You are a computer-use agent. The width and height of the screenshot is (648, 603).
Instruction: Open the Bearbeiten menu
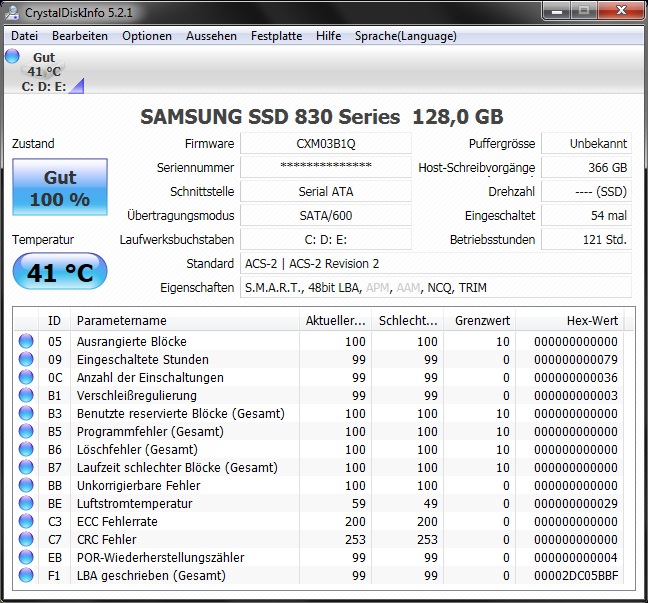click(x=80, y=36)
